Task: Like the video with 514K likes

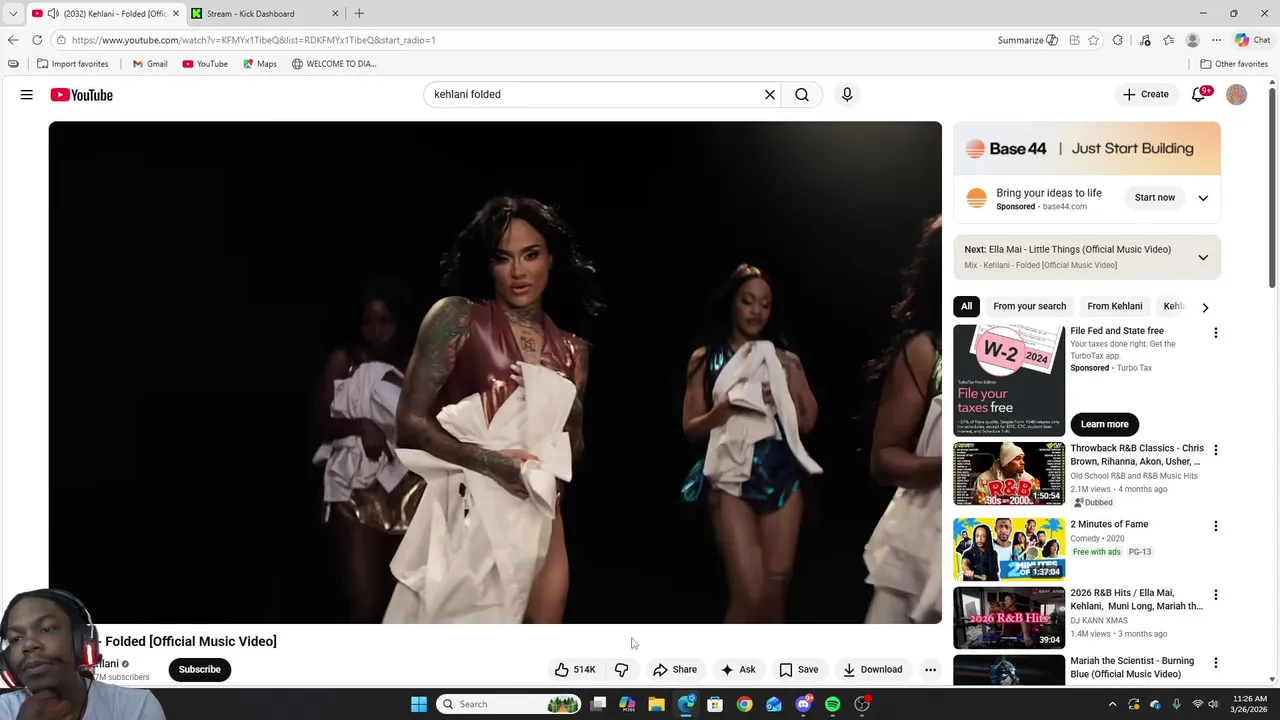Action: tap(575, 670)
